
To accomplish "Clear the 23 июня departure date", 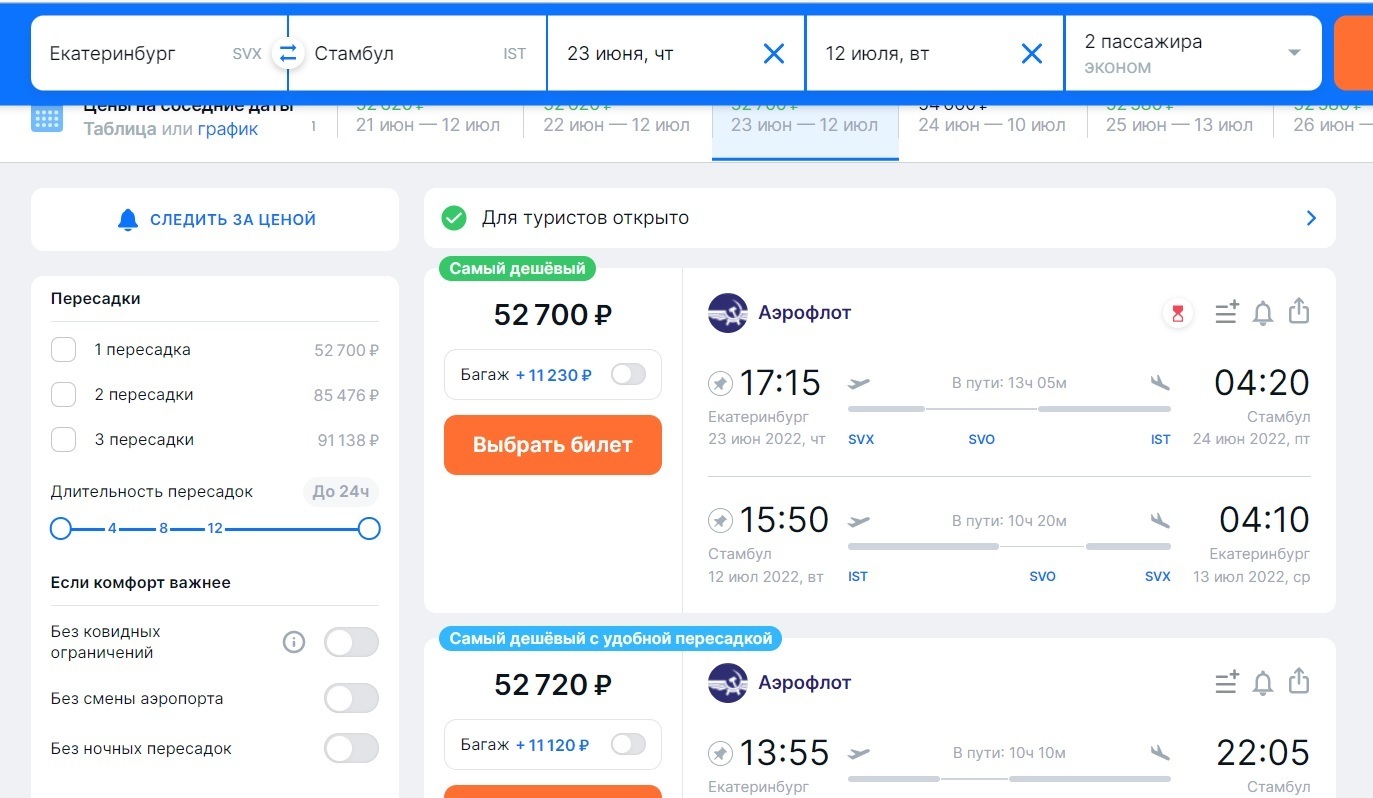I will (x=773, y=54).
